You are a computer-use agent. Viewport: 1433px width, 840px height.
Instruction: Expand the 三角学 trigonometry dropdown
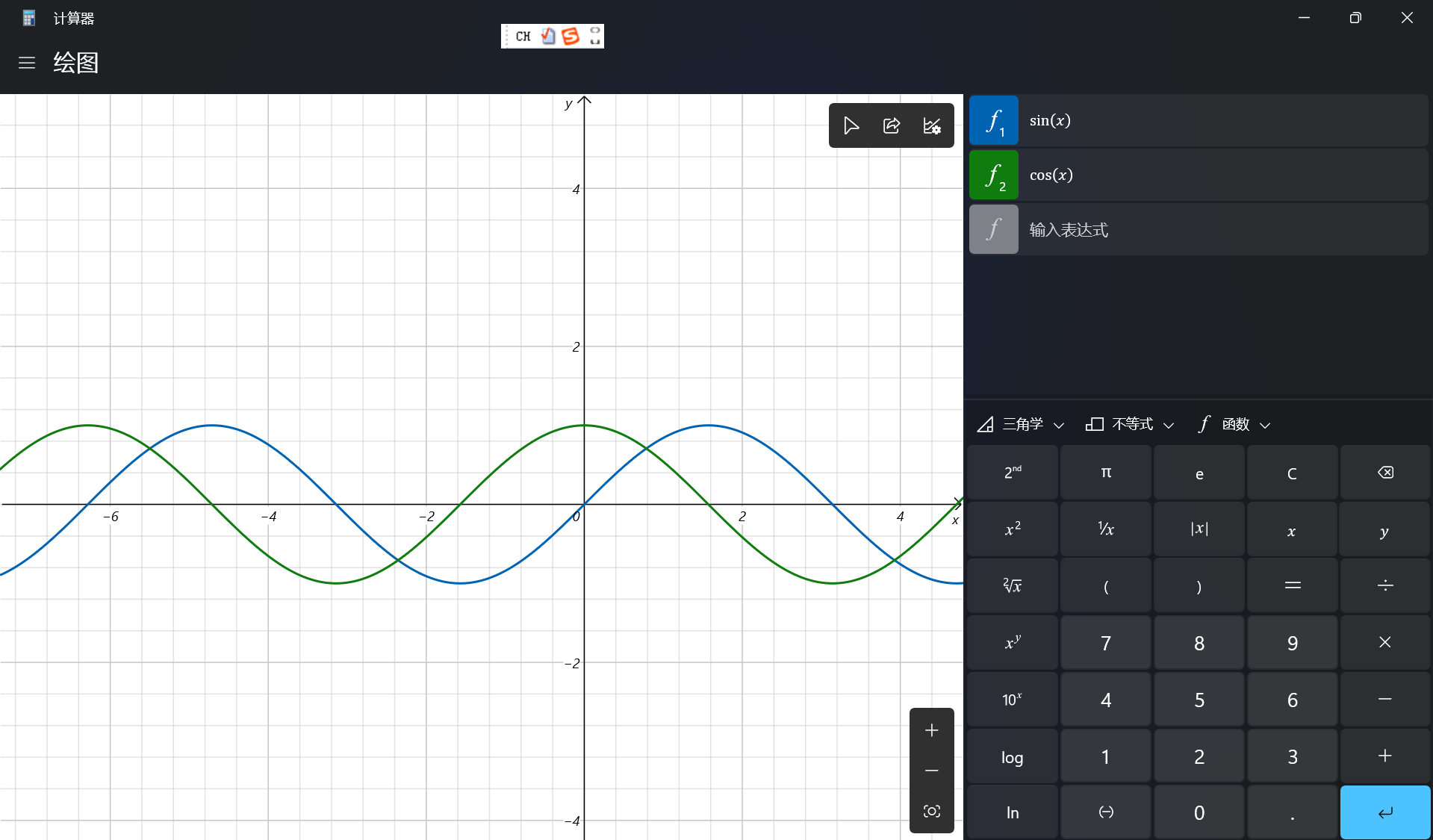(1021, 424)
